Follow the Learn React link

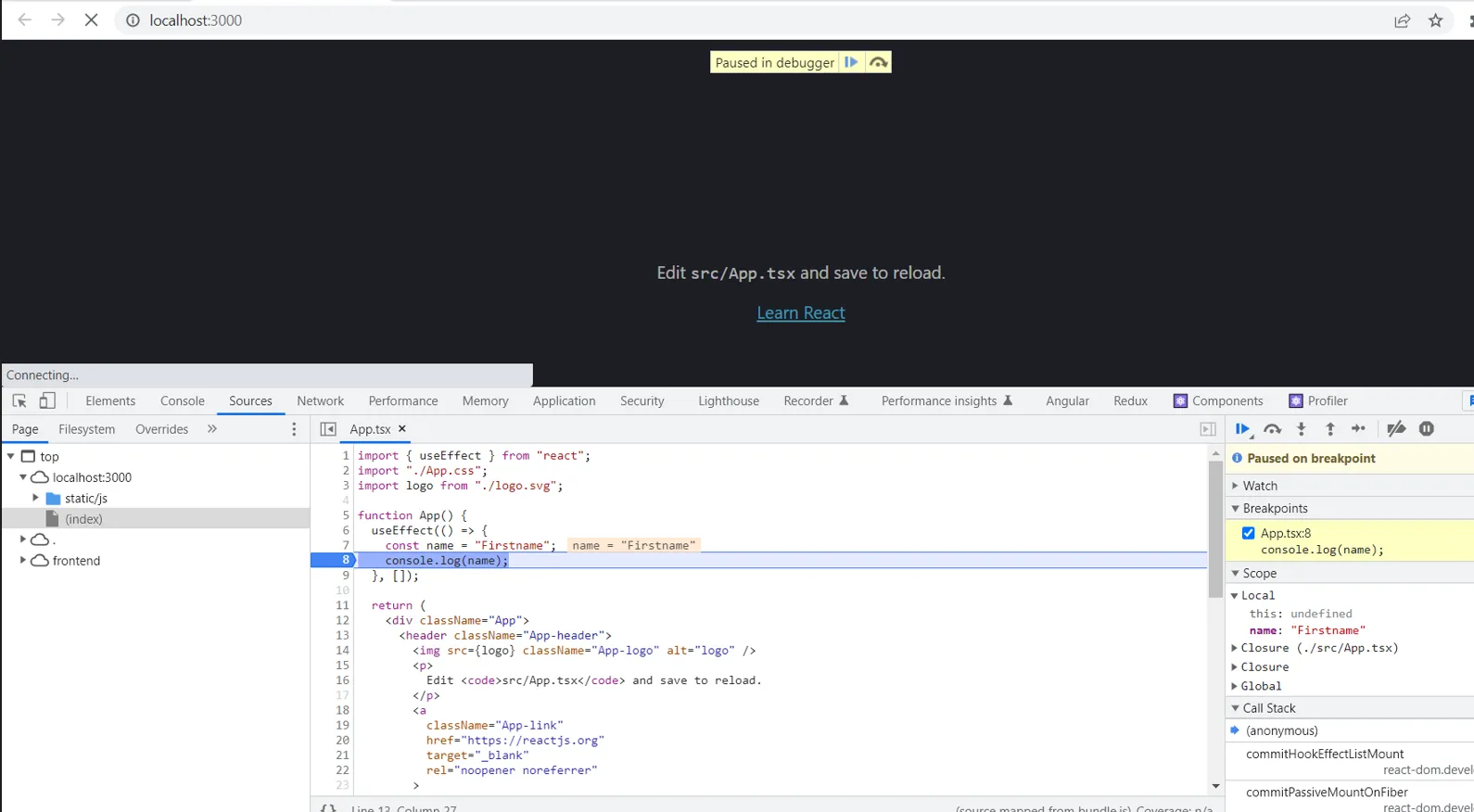[801, 312]
